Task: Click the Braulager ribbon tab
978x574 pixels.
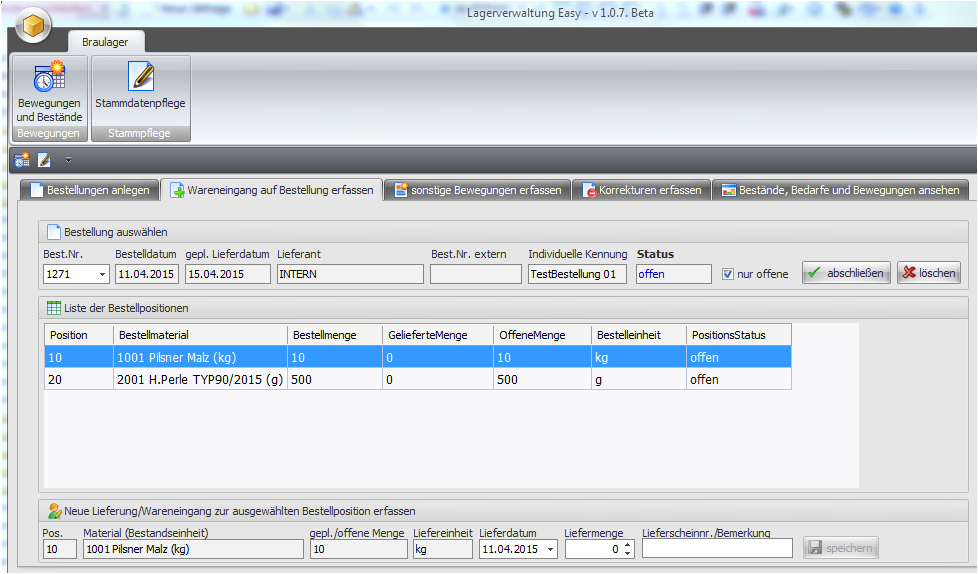Action: coord(106,42)
